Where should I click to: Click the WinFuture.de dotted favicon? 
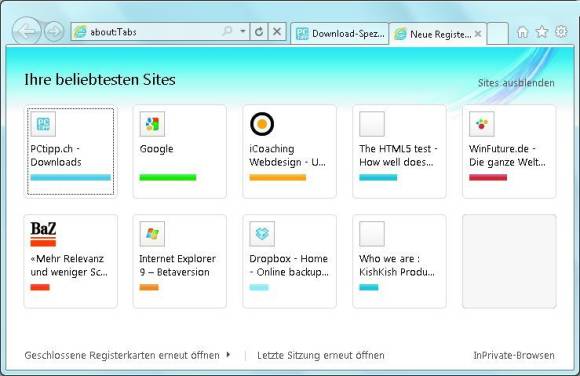click(482, 124)
